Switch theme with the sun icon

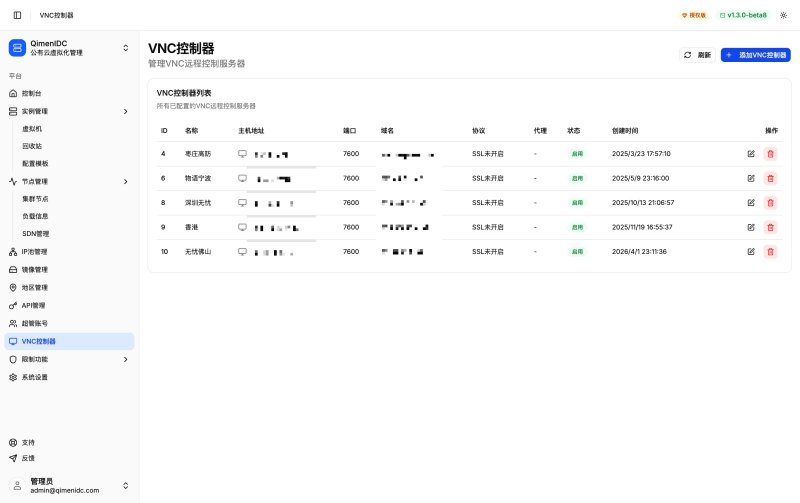pyautogui.click(x=783, y=15)
